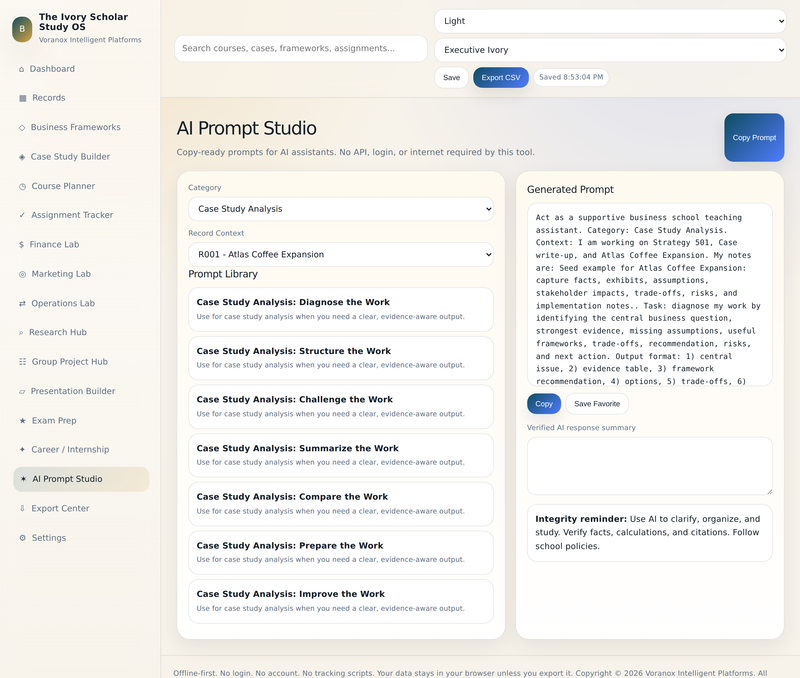Click the Case Study Builder icon
The image size is (800, 678).
(x=22, y=157)
